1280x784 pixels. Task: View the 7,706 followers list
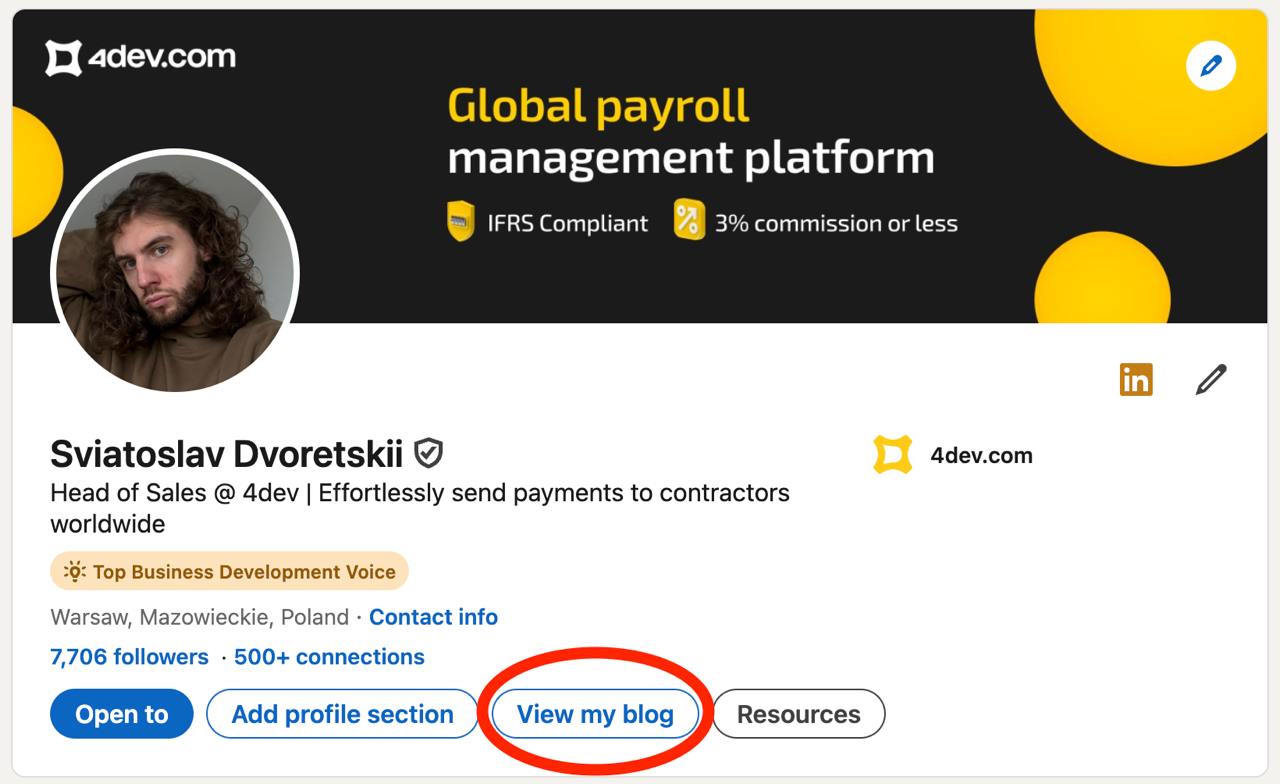tap(129, 657)
